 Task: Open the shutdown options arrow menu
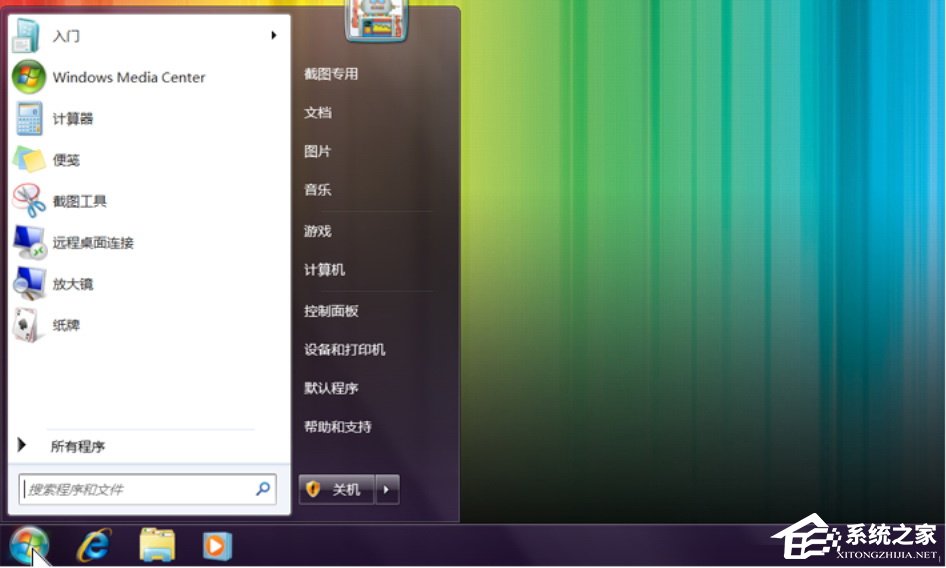(387, 489)
